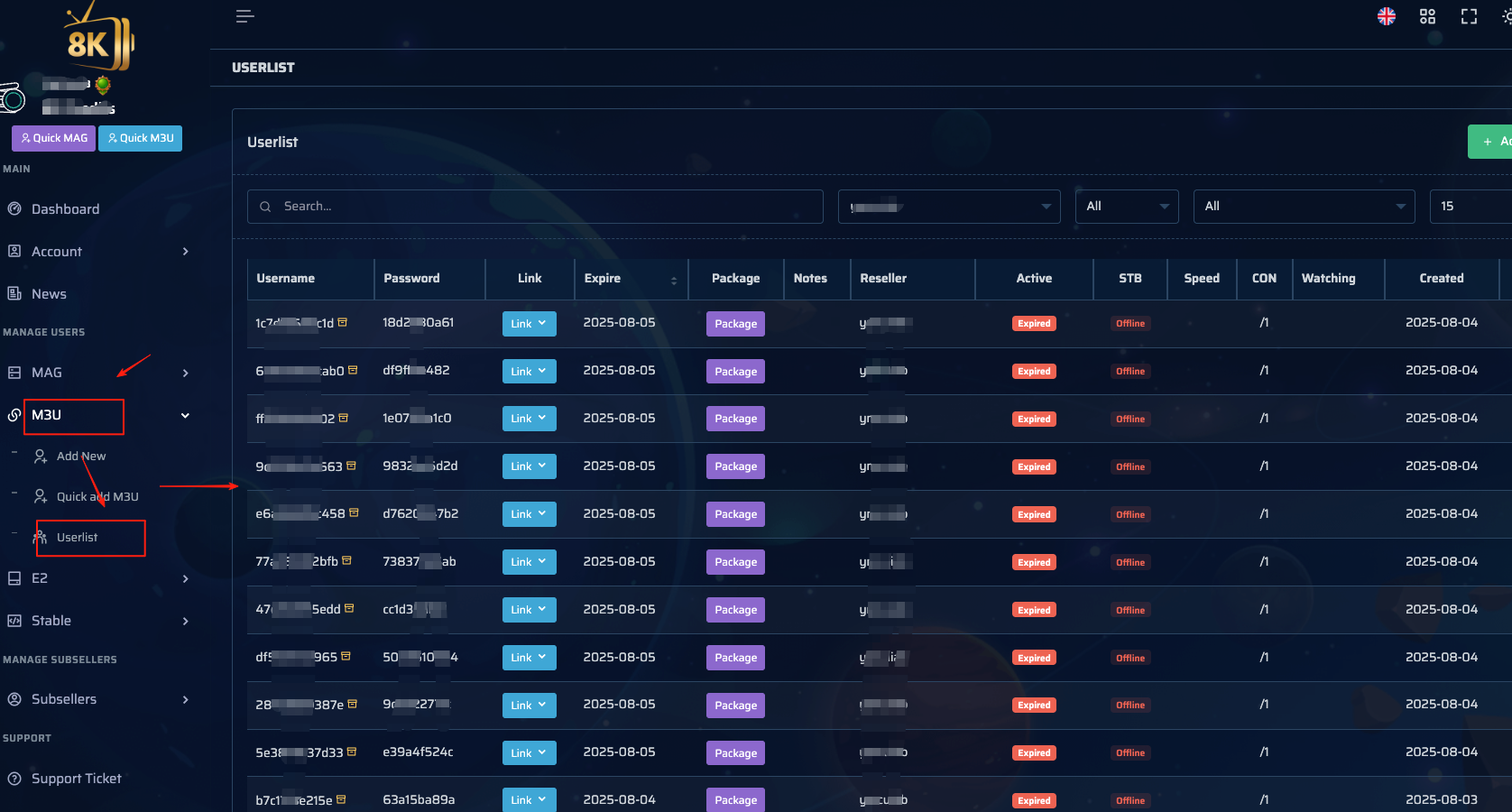
Task: Expand the Subsellers menu chevron
Action: [186, 699]
